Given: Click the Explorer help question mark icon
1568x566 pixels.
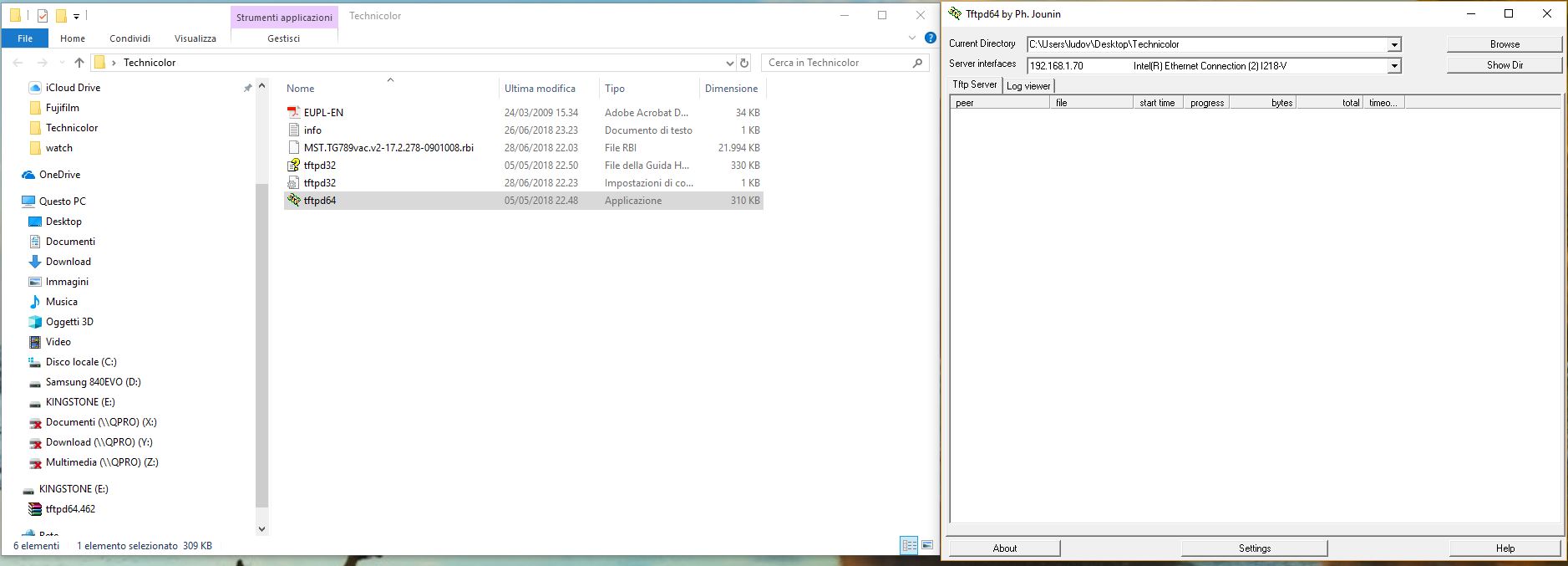Looking at the screenshot, I should pos(931,38).
